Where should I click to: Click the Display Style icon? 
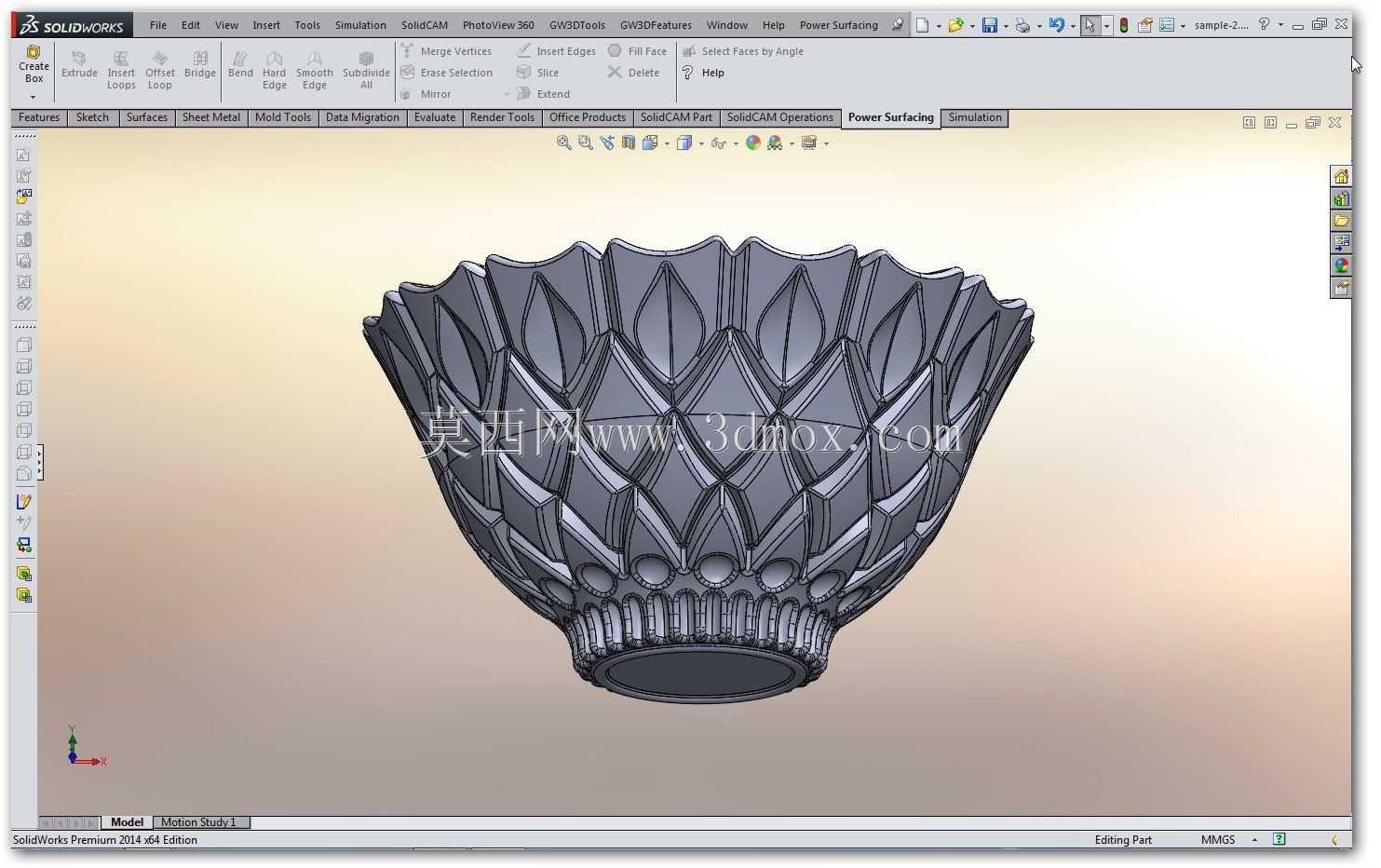[684, 142]
